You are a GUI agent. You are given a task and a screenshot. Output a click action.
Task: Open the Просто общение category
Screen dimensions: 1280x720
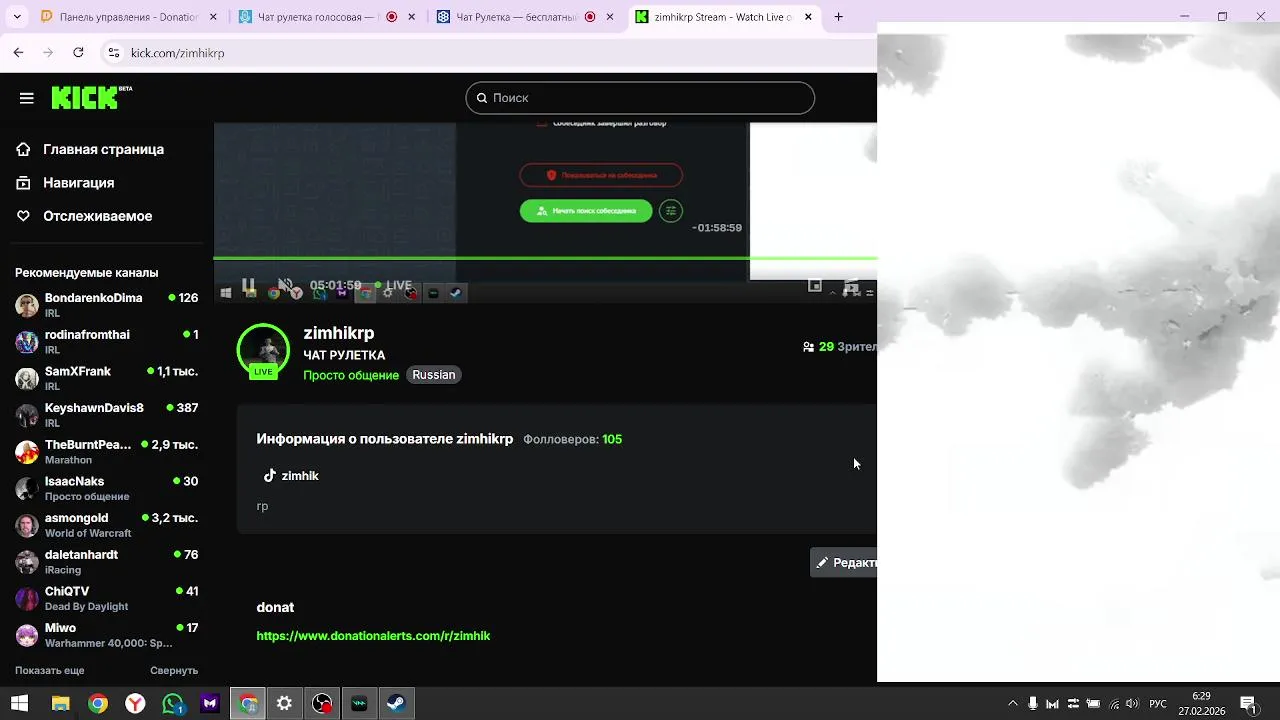click(x=351, y=375)
